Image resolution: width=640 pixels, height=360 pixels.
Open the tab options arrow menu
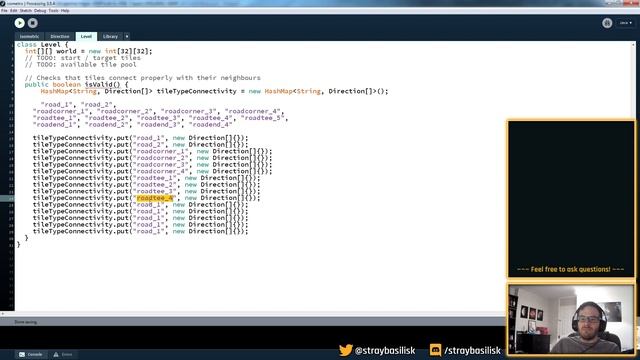(127, 36)
